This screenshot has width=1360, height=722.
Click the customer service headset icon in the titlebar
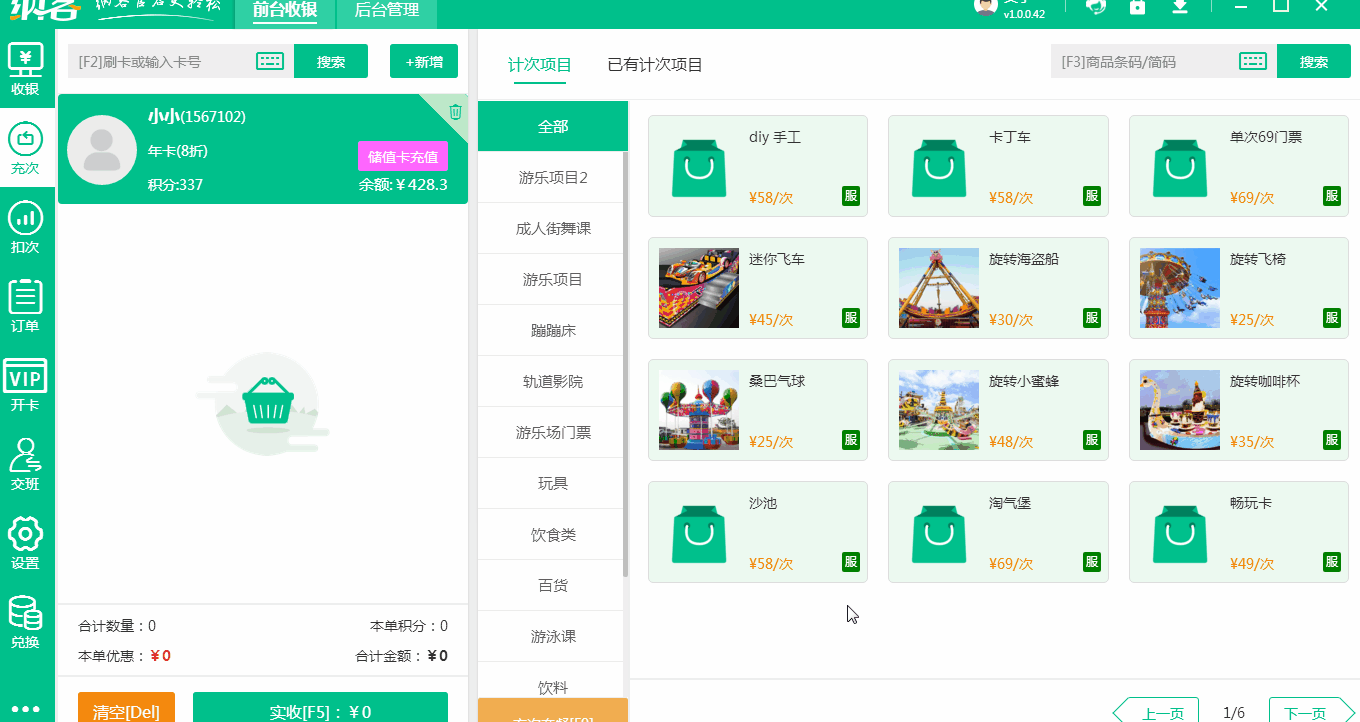(1096, 9)
